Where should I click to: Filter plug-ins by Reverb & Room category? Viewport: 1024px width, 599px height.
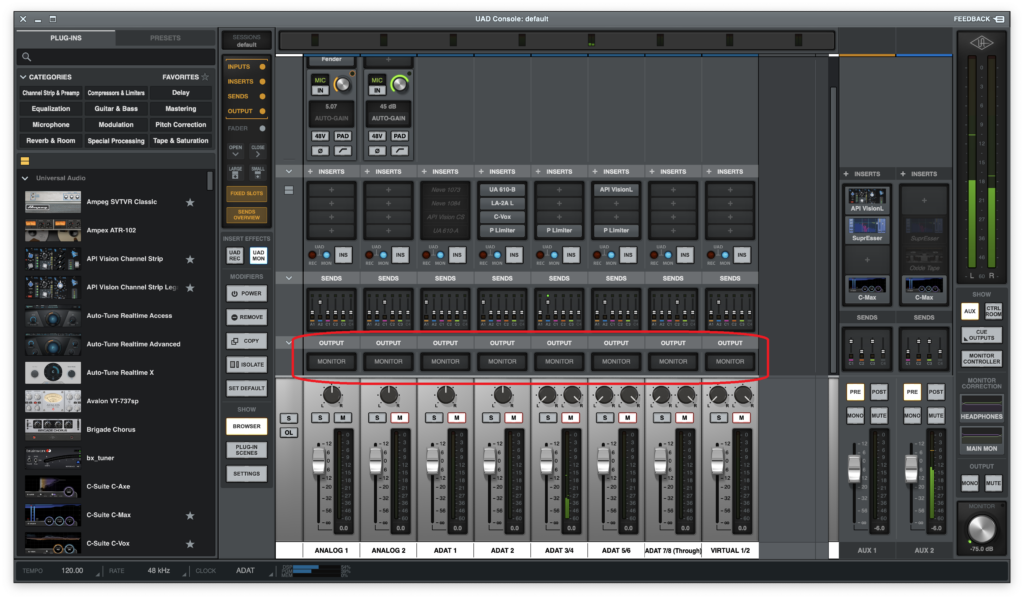tap(50, 140)
